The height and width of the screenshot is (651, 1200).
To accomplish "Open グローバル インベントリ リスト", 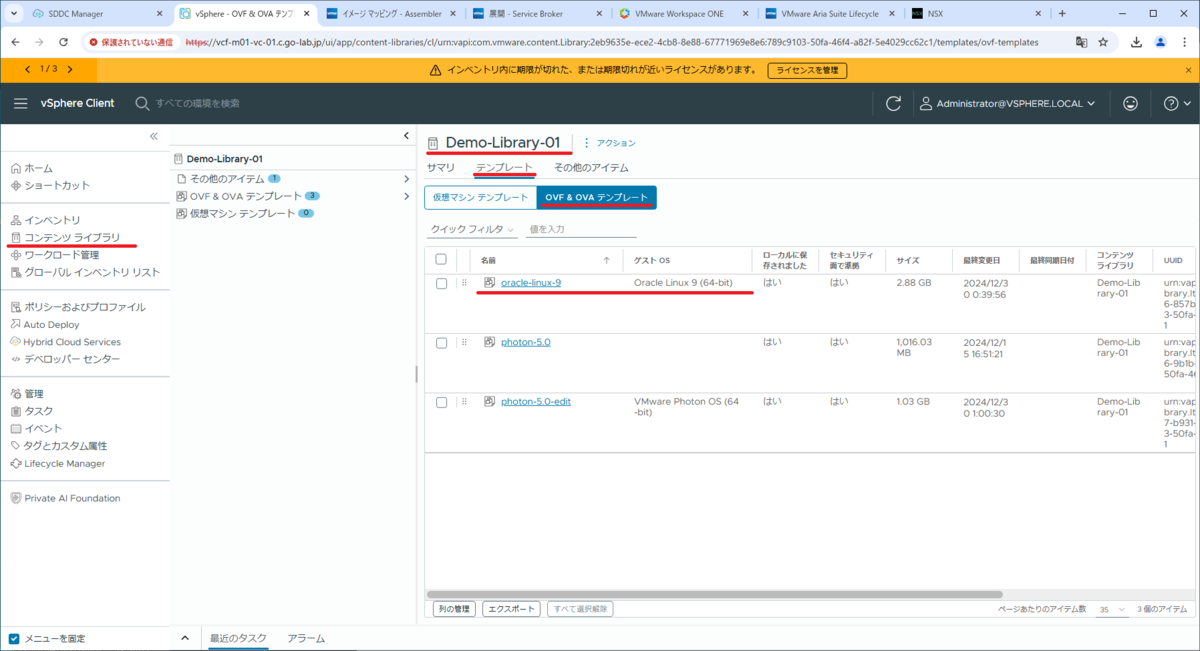I will [84, 272].
